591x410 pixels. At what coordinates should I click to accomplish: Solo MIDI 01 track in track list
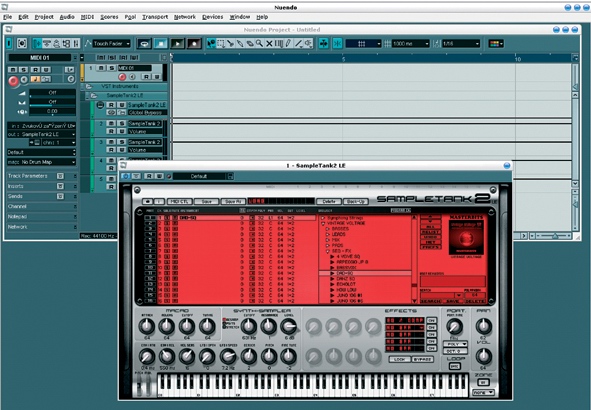pos(112,68)
